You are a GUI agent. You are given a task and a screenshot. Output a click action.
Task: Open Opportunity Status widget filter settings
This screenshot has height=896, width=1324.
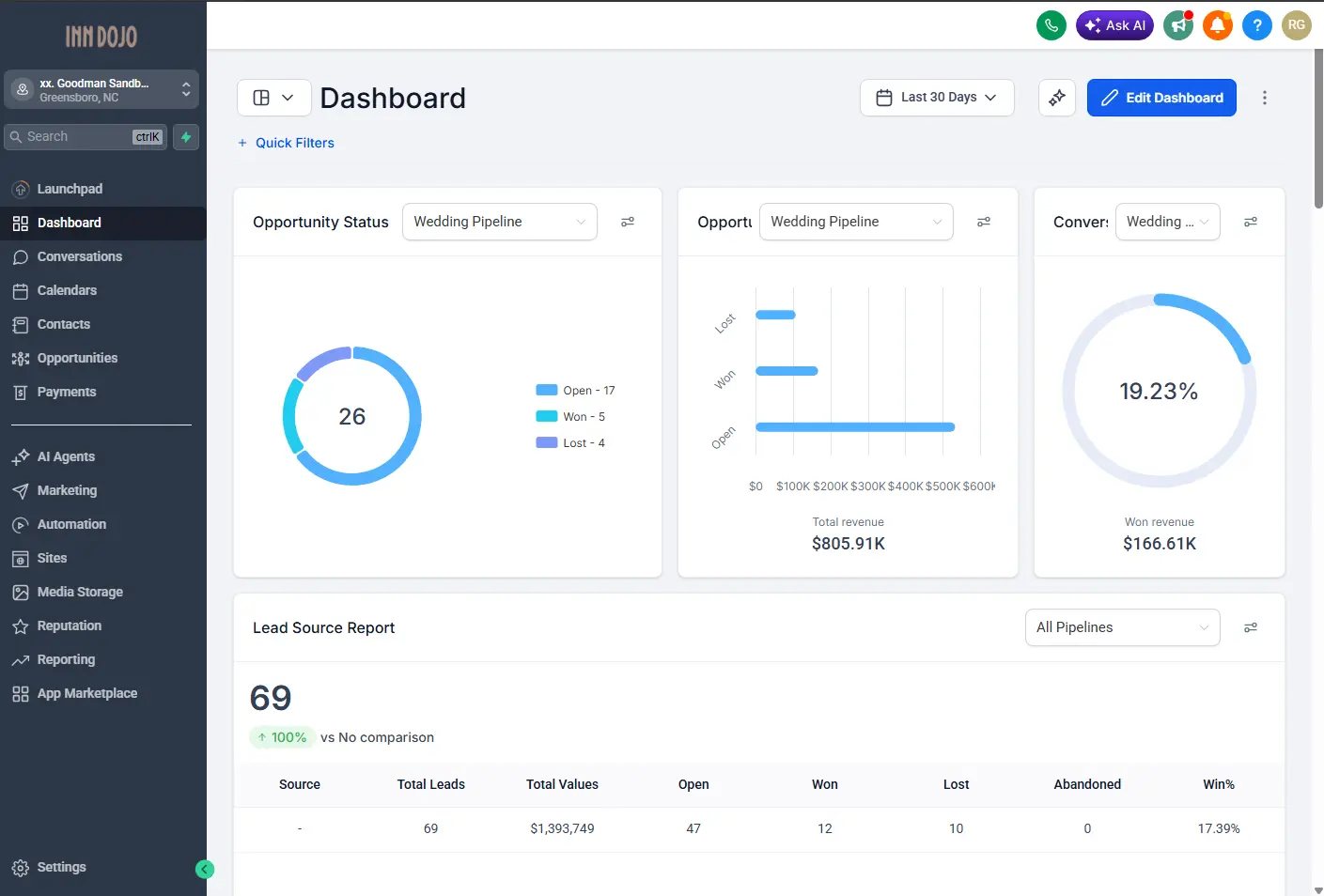pos(628,222)
